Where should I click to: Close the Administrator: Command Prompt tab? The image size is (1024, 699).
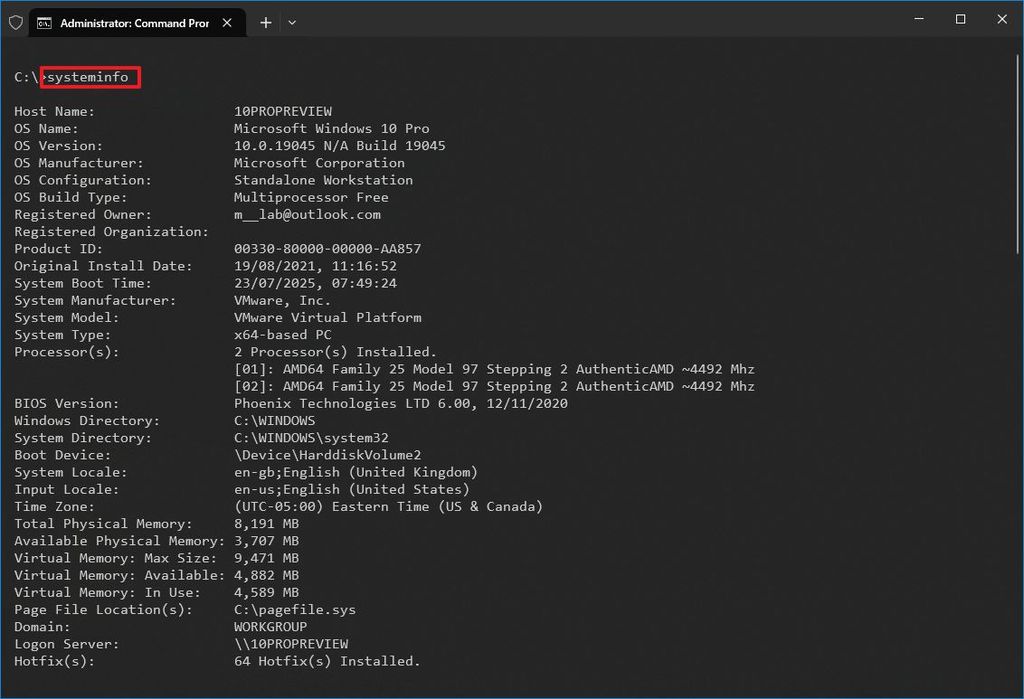pyautogui.click(x=226, y=21)
